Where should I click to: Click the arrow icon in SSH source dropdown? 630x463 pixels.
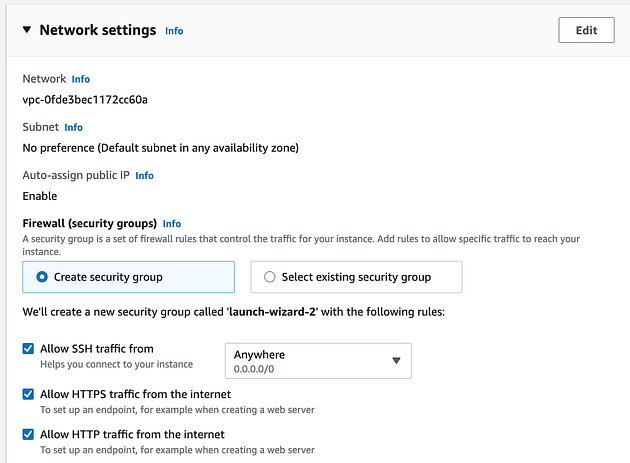[x=396, y=361]
